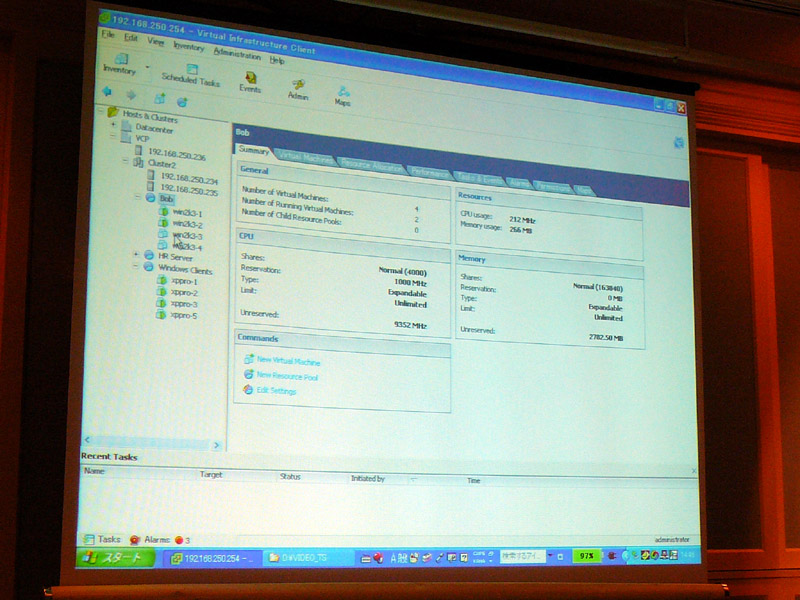The width and height of the screenshot is (800, 600).
Task: Click the New Virtual Machine command link
Action: (x=288, y=361)
